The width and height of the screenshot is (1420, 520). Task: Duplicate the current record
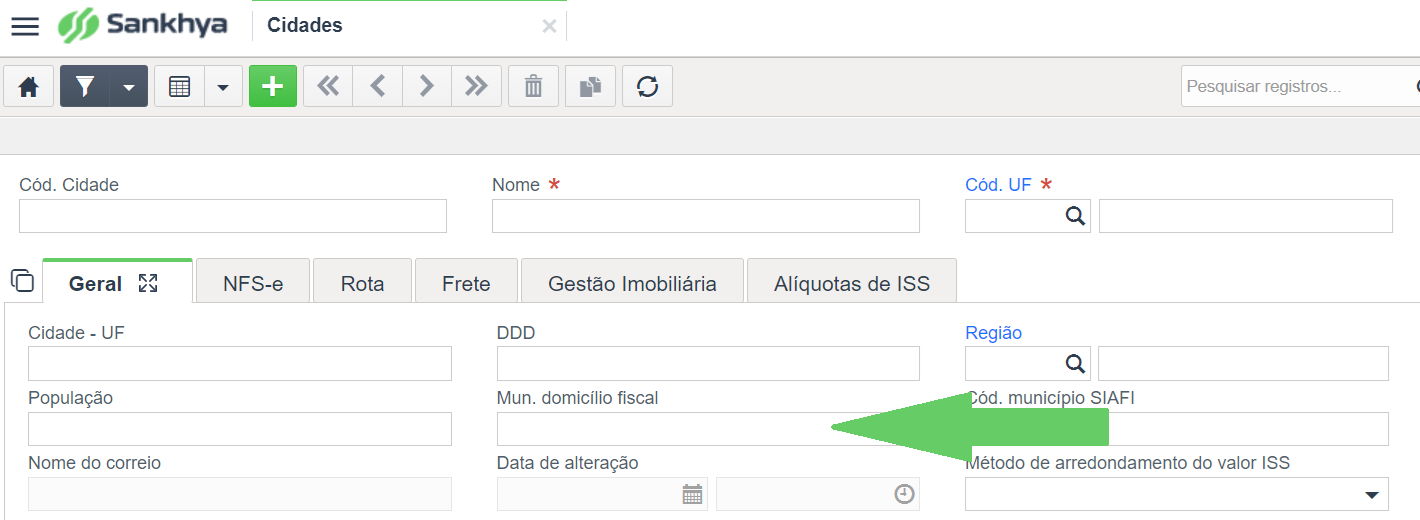(591, 86)
